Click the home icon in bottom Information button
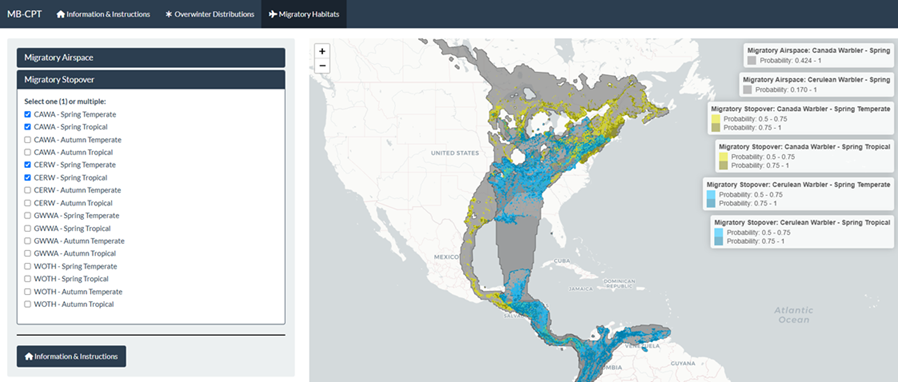The width and height of the screenshot is (898, 382). point(29,356)
